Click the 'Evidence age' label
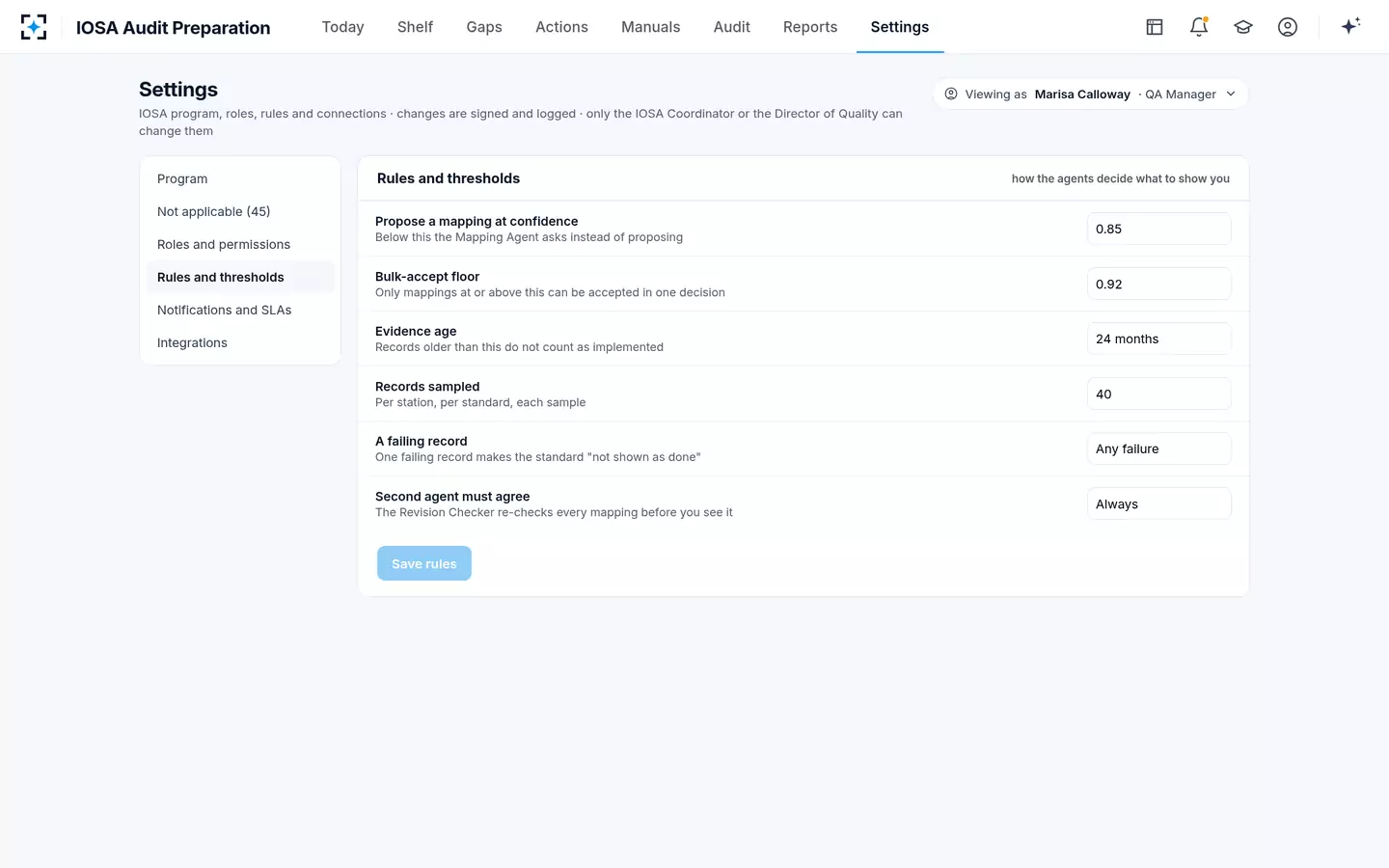The height and width of the screenshot is (868, 1389). (x=416, y=332)
